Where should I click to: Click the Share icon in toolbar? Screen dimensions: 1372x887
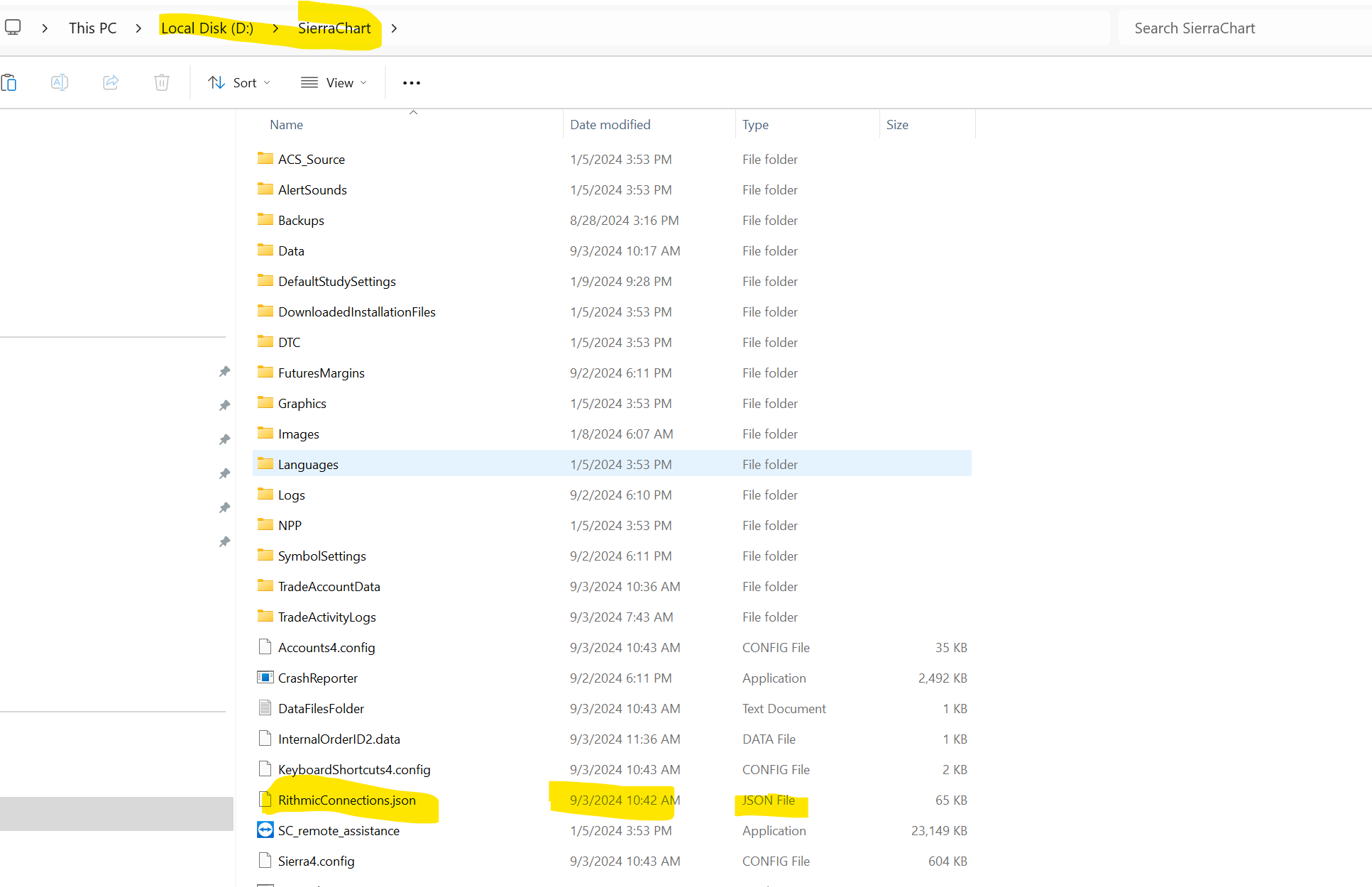click(111, 82)
